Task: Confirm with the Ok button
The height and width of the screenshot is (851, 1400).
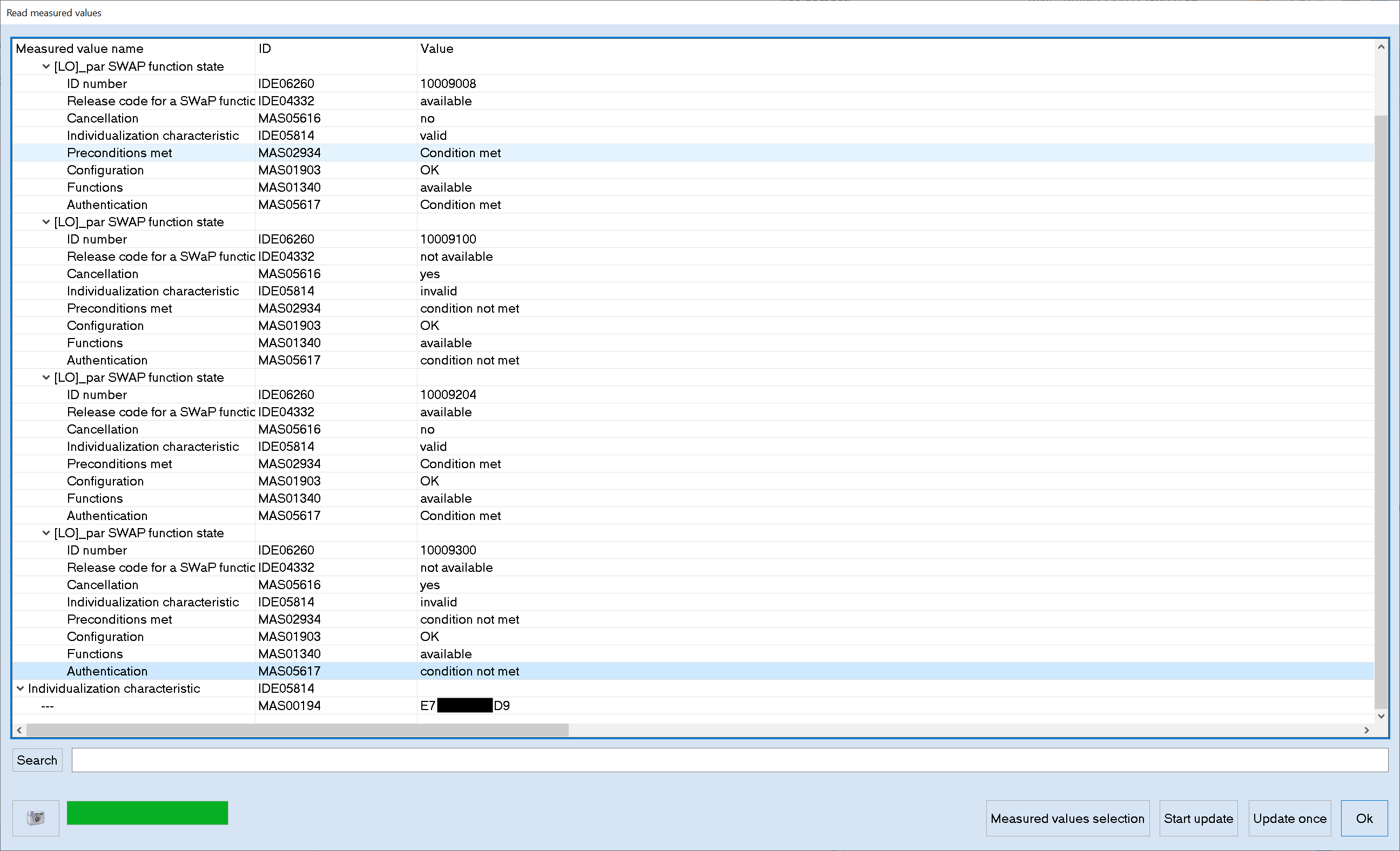Action: (x=1364, y=818)
